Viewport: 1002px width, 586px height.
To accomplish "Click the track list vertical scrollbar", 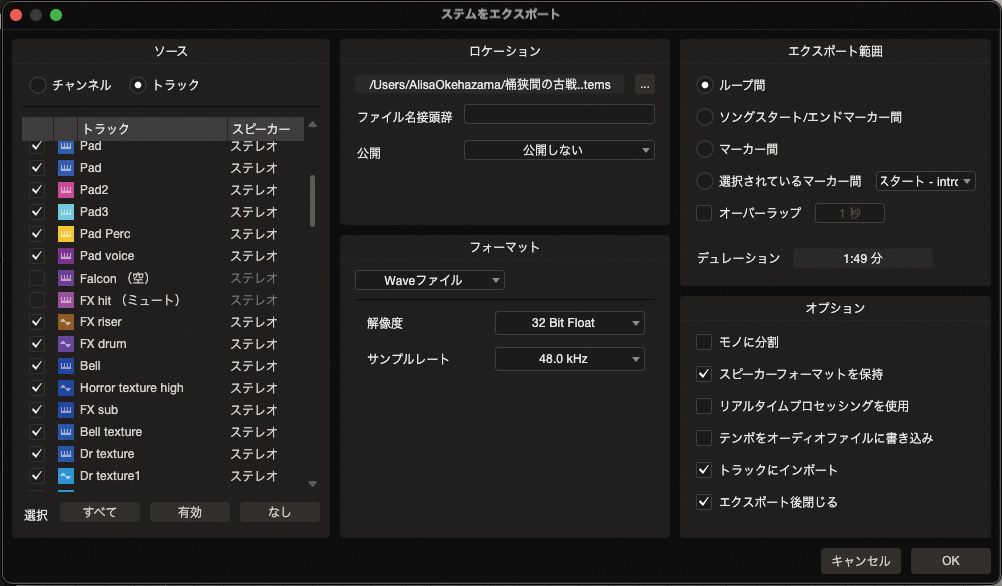I will 312,201.
